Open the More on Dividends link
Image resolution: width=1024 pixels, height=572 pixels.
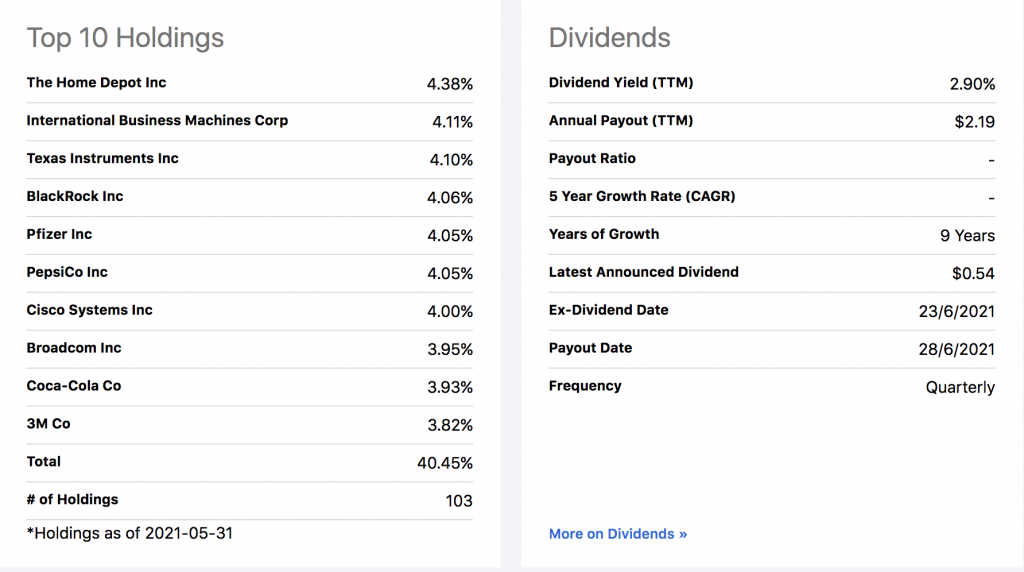coord(618,534)
